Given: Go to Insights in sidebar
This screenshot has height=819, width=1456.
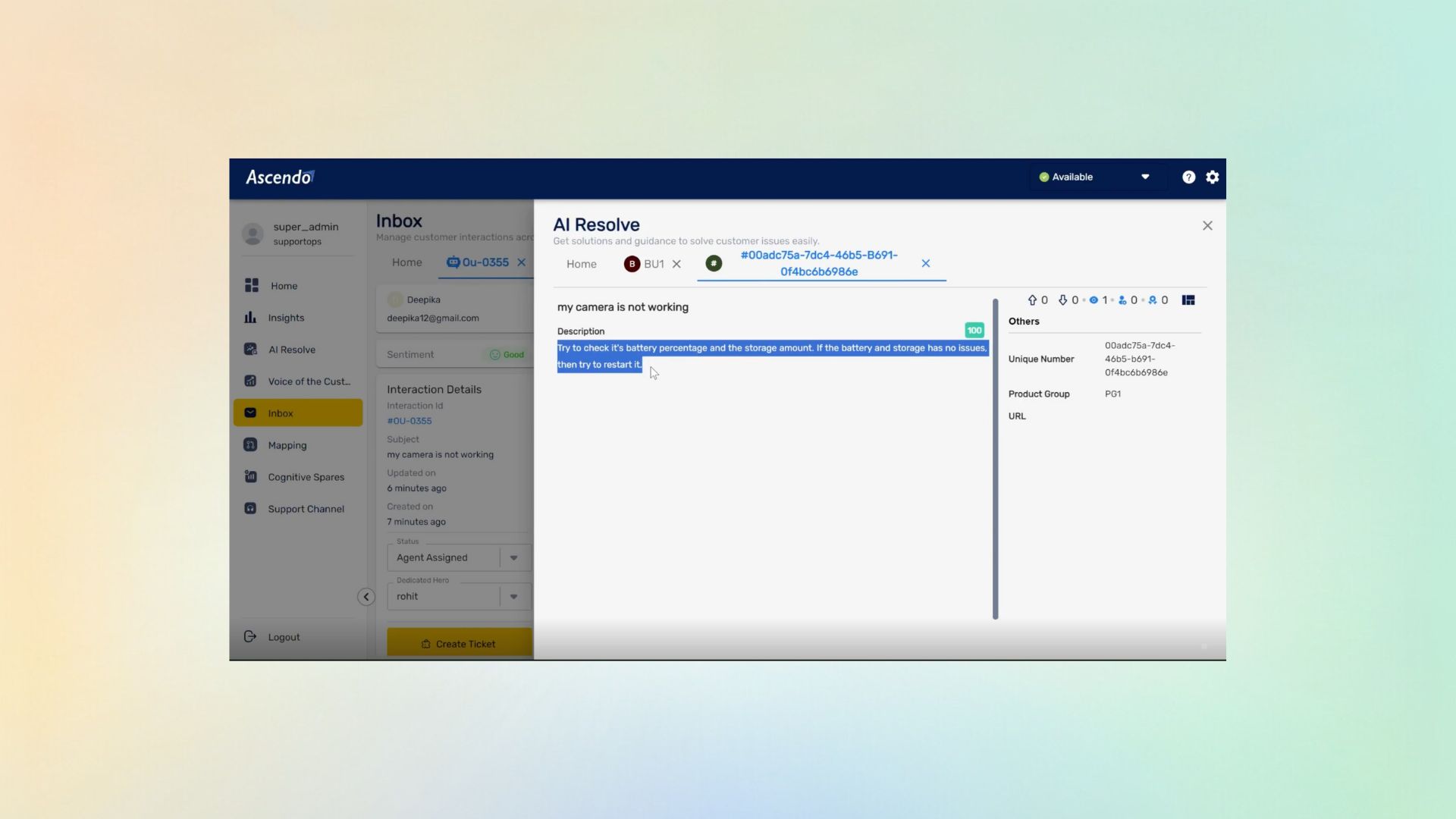Looking at the screenshot, I should click(286, 318).
